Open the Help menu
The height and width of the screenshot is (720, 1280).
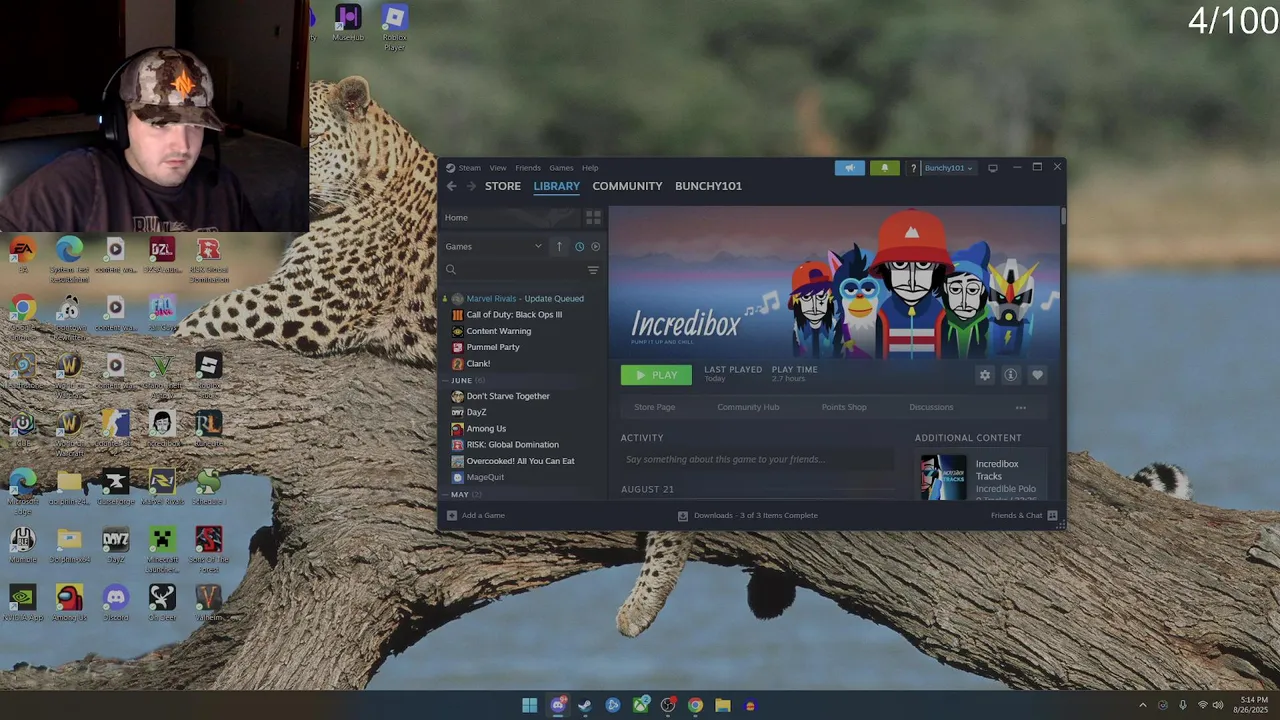click(x=590, y=168)
